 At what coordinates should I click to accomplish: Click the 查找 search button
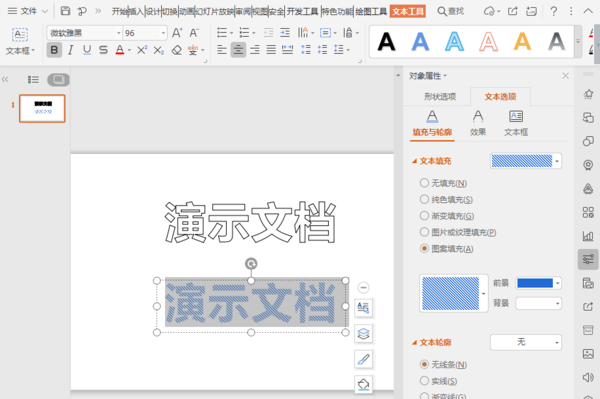(450, 11)
